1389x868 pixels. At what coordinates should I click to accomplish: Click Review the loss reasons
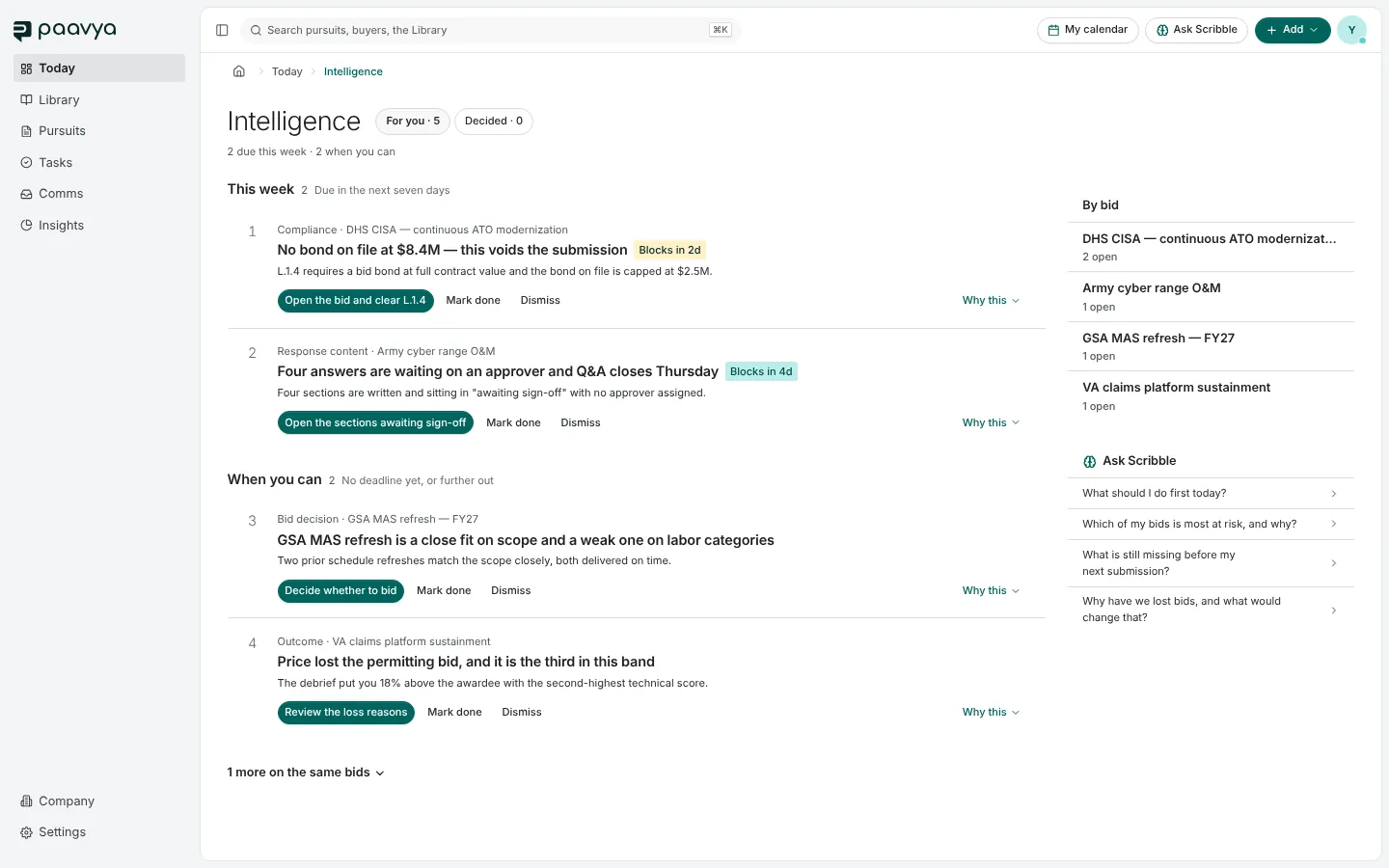pos(345,713)
